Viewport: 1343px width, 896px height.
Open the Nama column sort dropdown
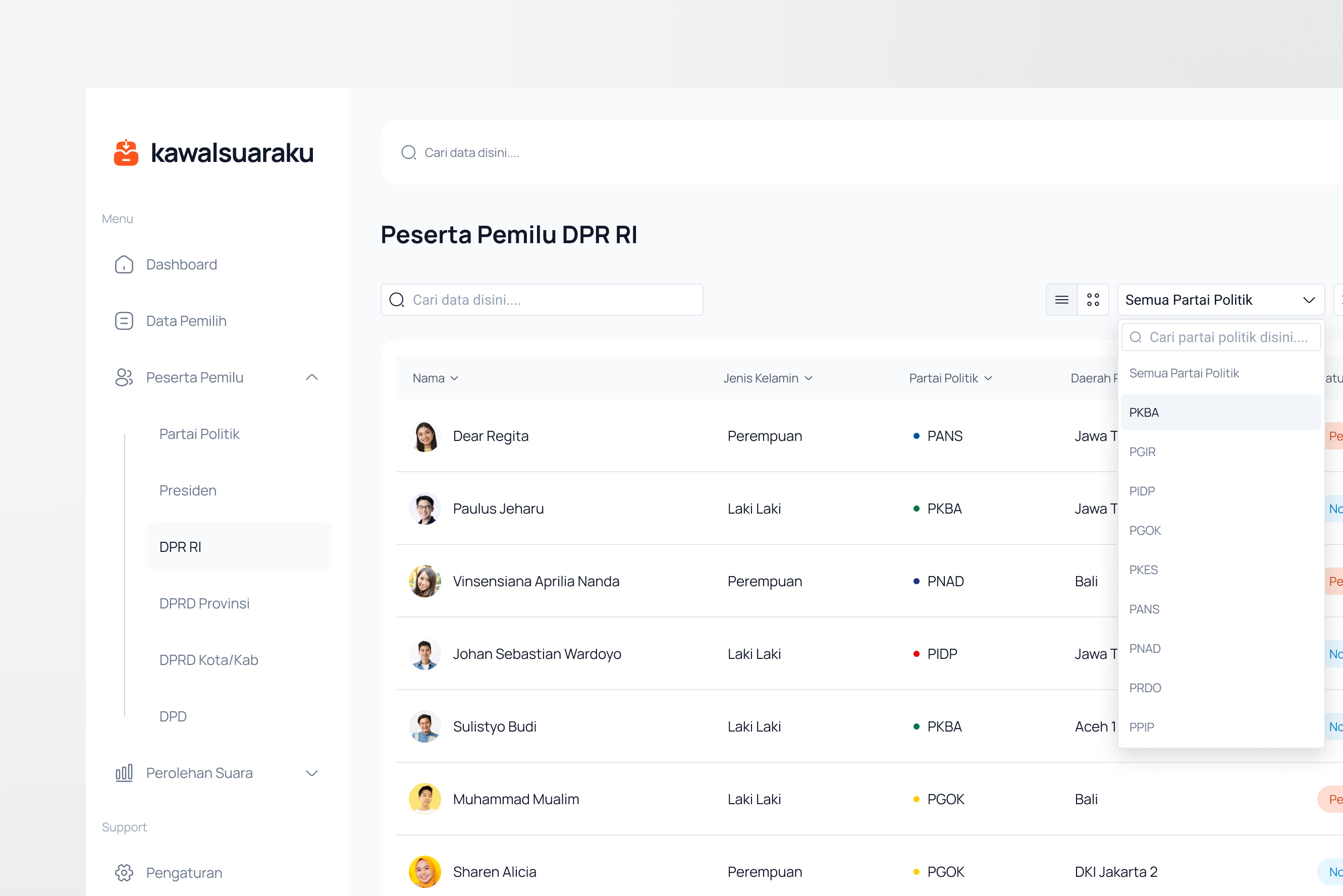pyautogui.click(x=455, y=378)
